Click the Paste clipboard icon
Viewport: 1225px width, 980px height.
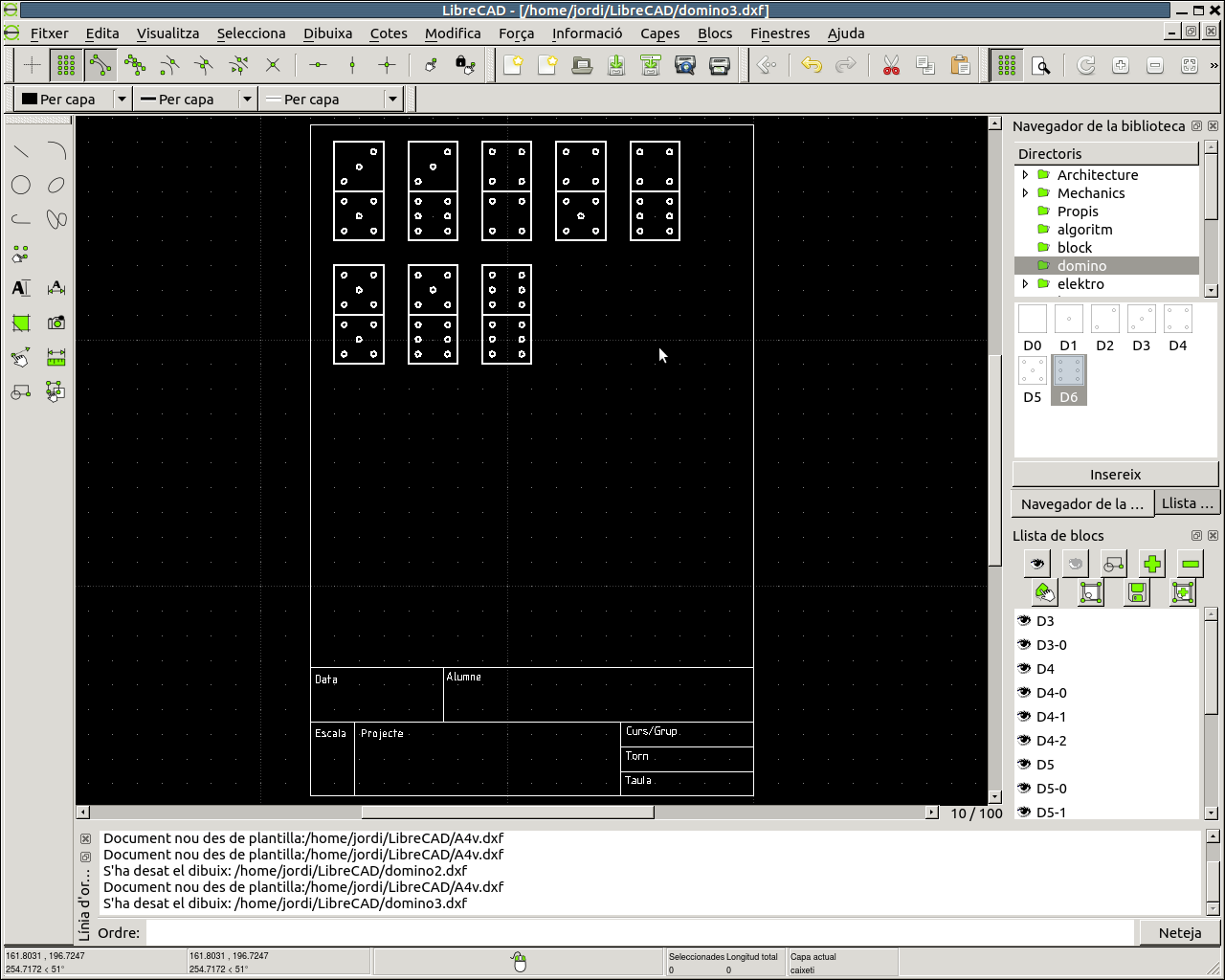pos(960,65)
